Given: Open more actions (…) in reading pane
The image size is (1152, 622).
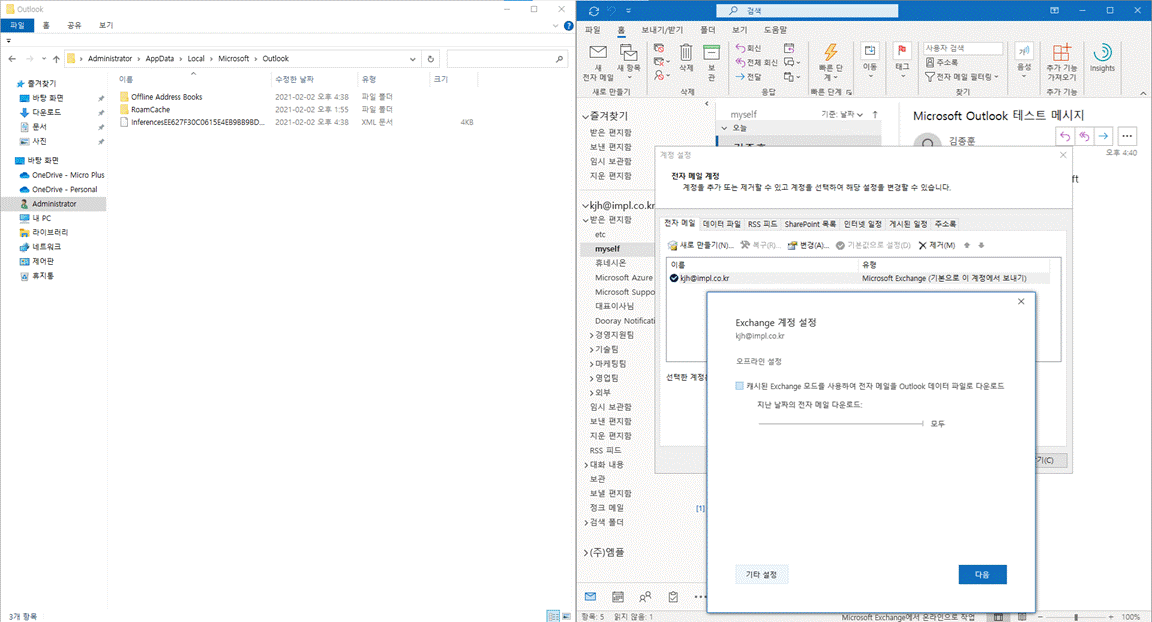Looking at the screenshot, I should [x=1127, y=136].
